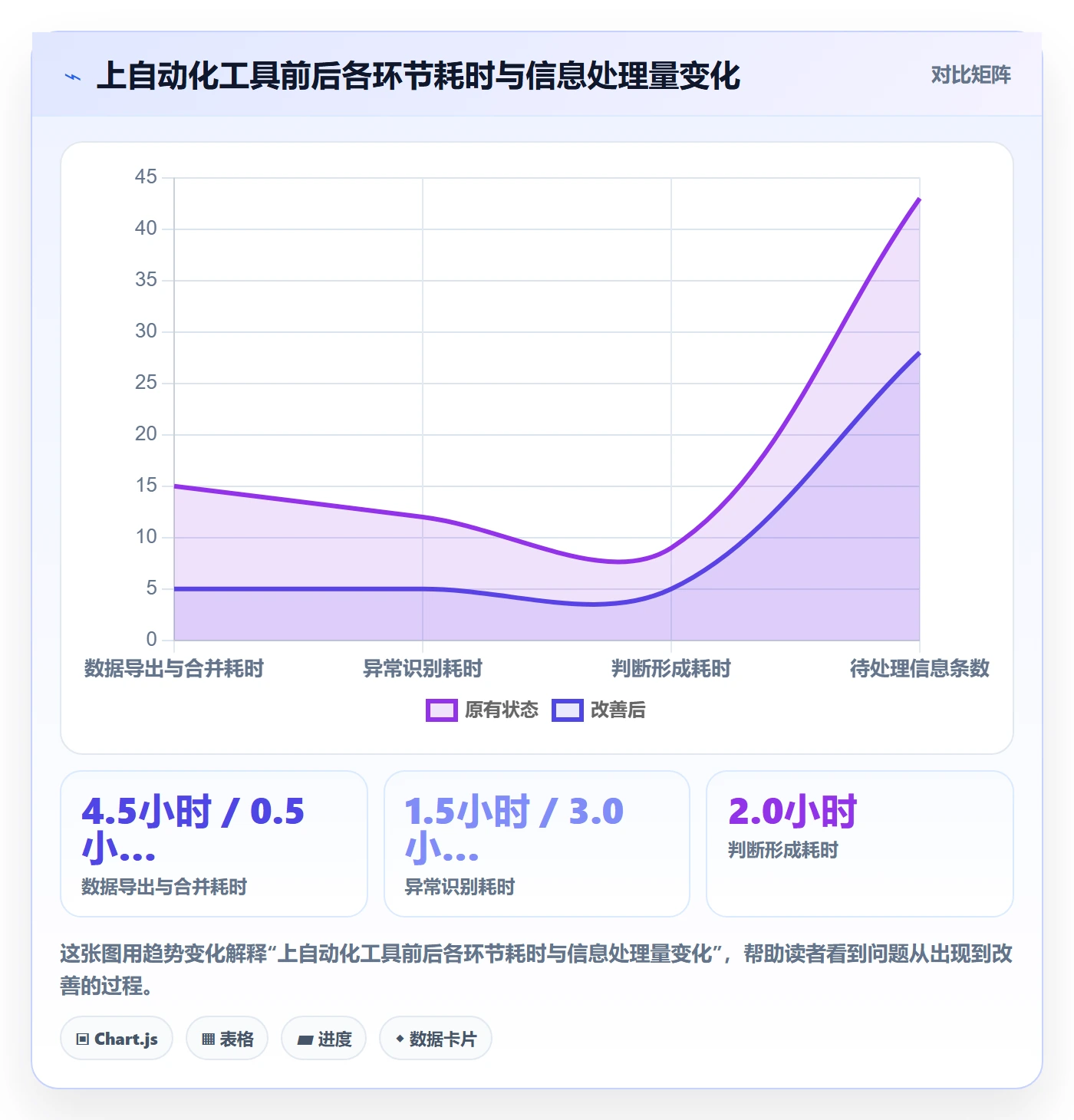Click the stat value 1.5小时 / 3.0 小…
Viewport: 1074px width, 1120px height.
point(514,830)
